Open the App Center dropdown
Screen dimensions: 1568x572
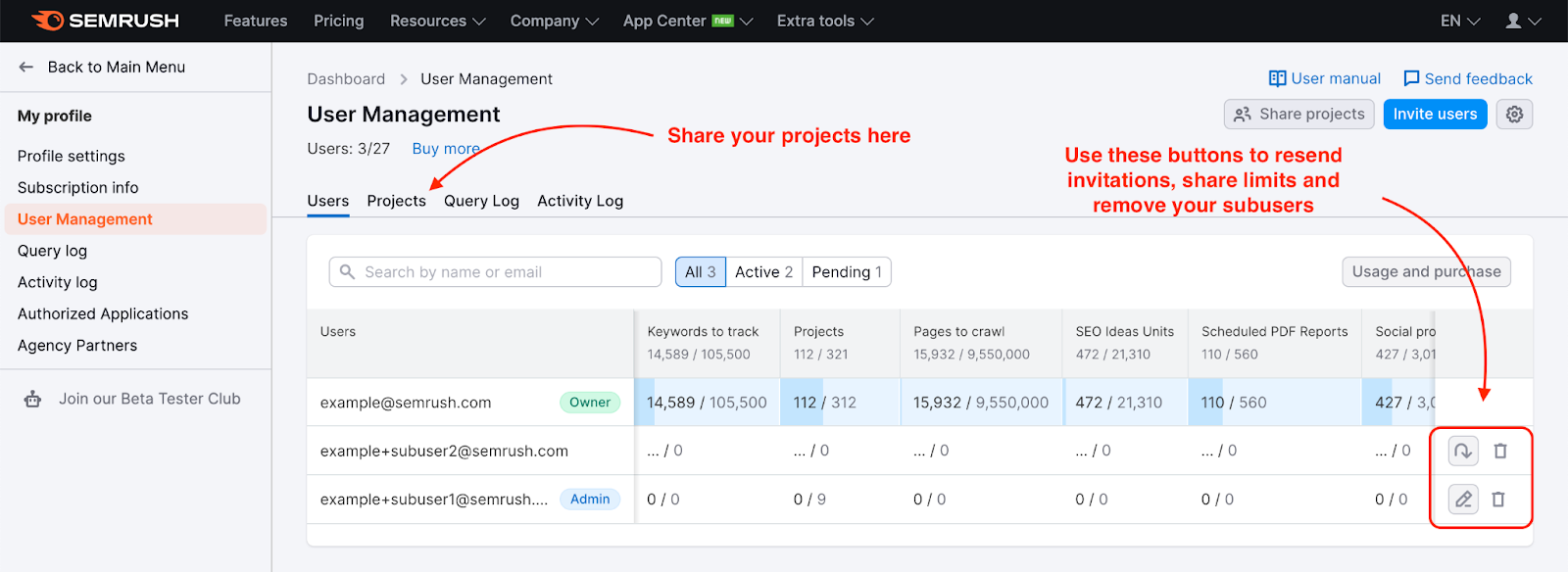pyautogui.click(x=688, y=21)
